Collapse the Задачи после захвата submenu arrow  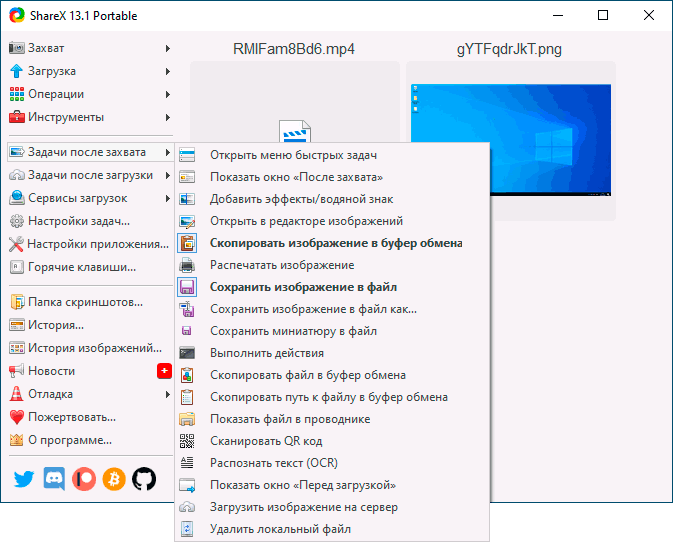[168, 152]
